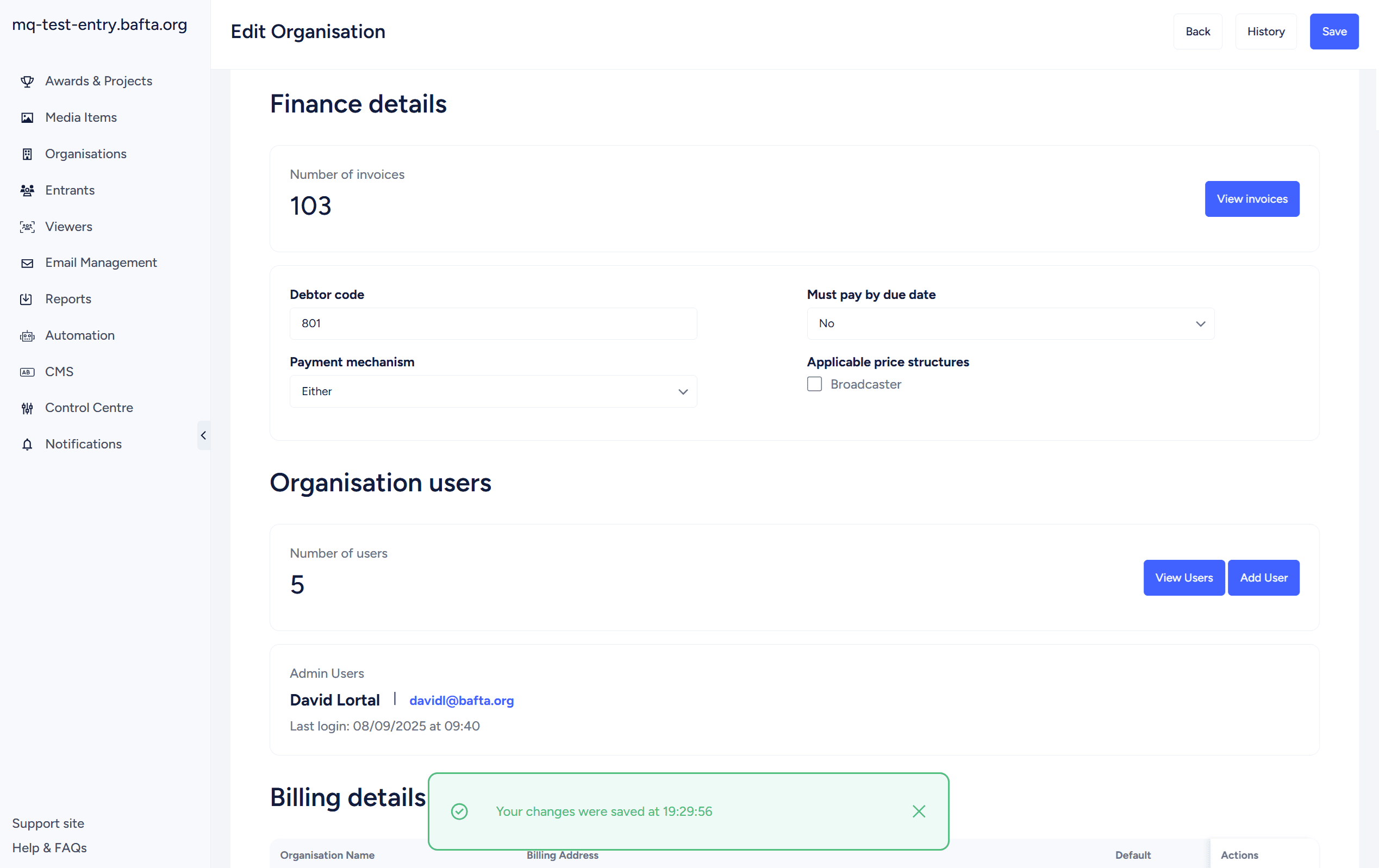Click the Entrants people icon
This screenshot has height=868, width=1379.
[27, 191]
